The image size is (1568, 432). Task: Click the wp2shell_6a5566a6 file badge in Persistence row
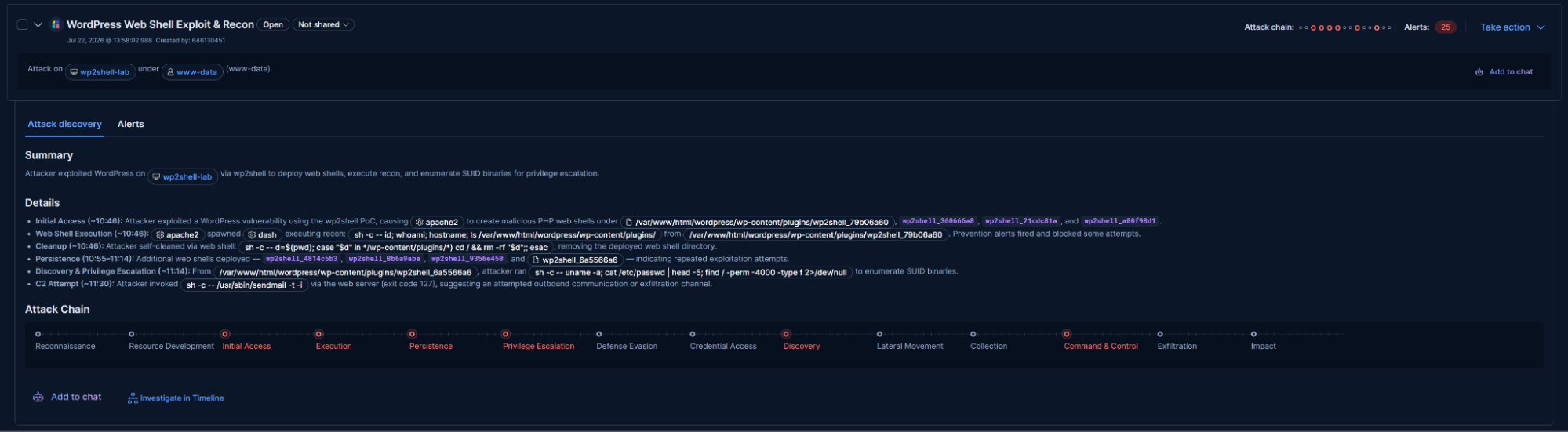click(575, 260)
